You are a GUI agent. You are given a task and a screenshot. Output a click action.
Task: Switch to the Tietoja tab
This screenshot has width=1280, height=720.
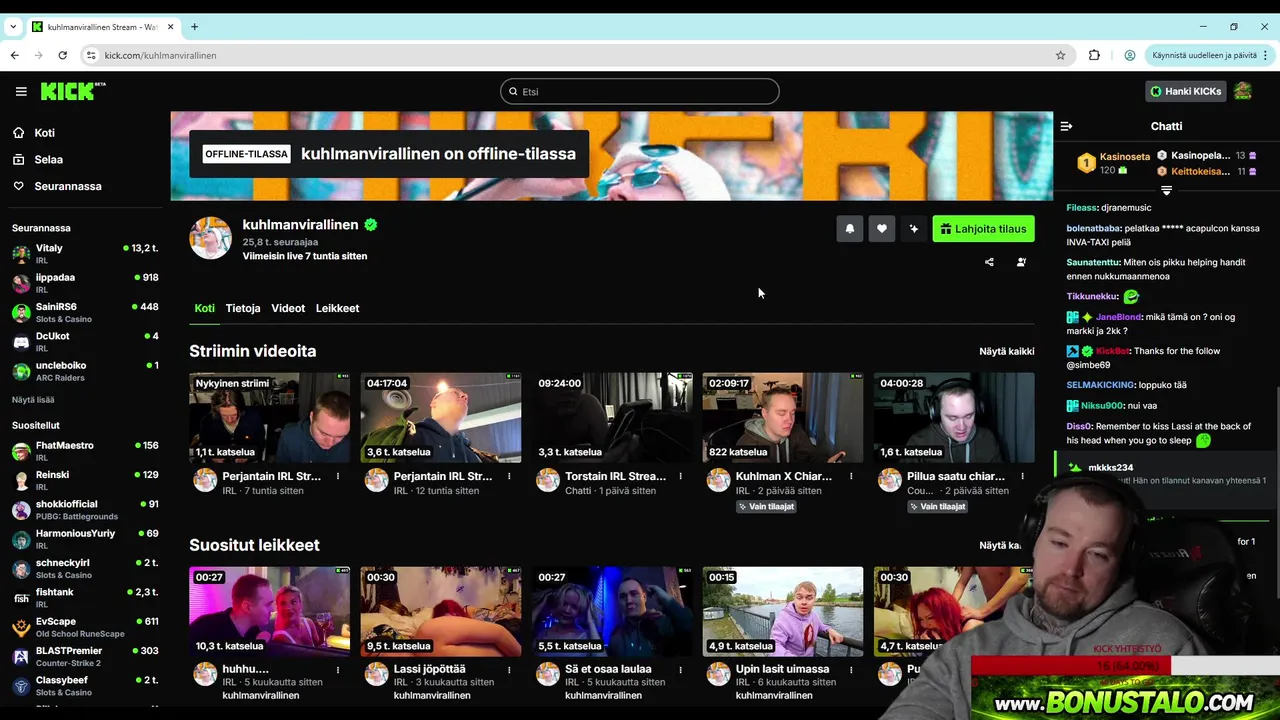point(243,308)
